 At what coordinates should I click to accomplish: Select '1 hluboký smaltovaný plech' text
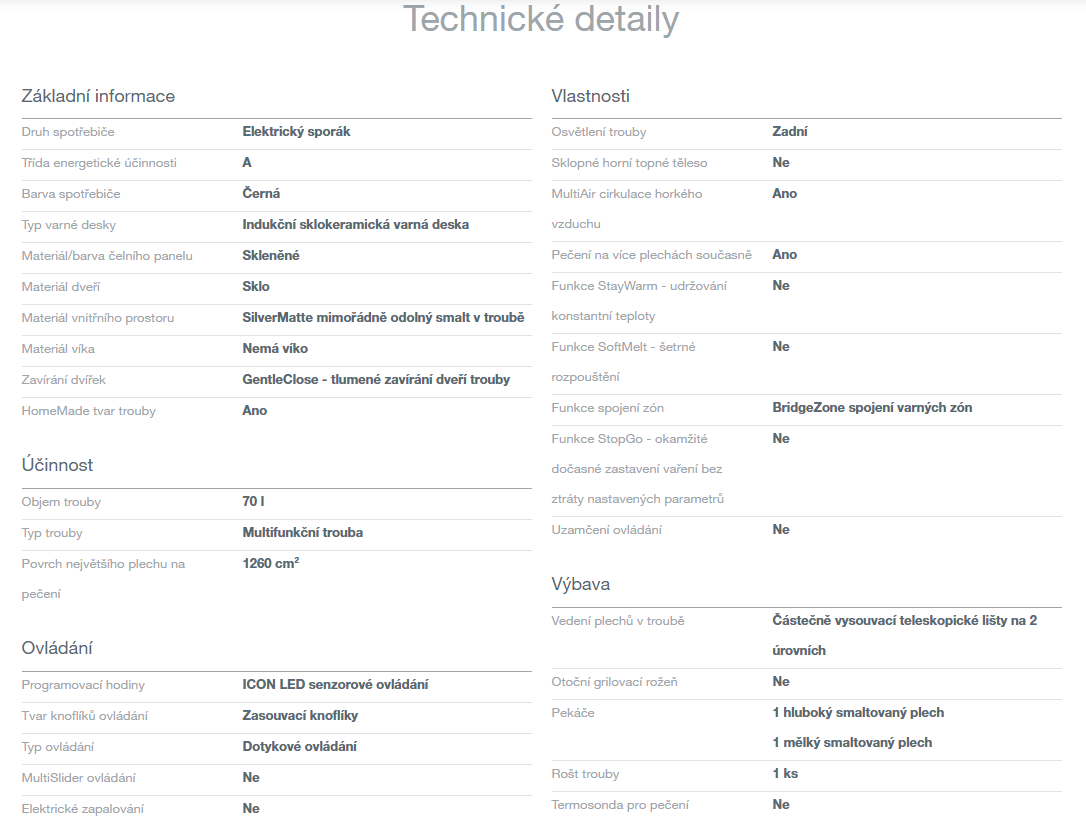[x=858, y=713]
